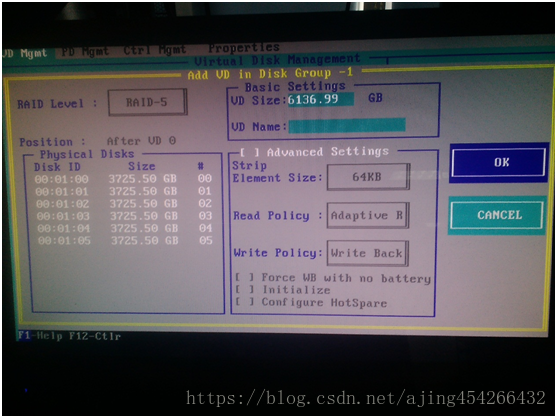
Task: Click the Size column header in Physical Disks
Action: (142, 166)
